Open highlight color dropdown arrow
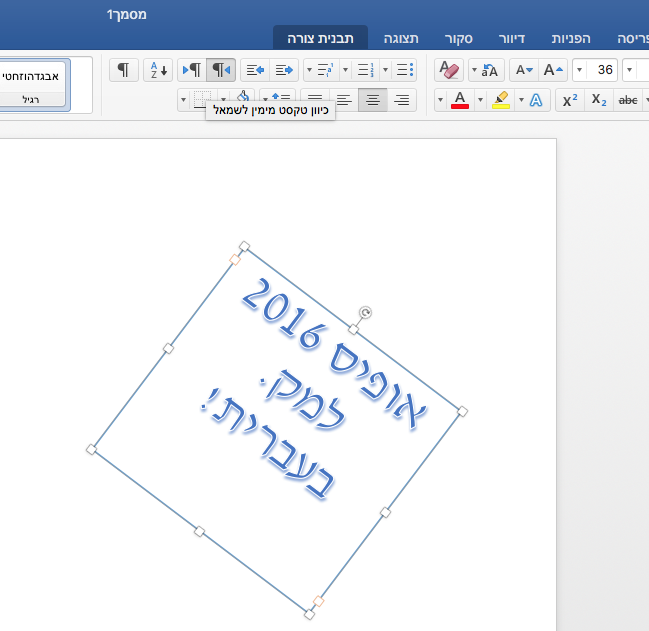The width and height of the screenshot is (649, 631). [480, 100]
